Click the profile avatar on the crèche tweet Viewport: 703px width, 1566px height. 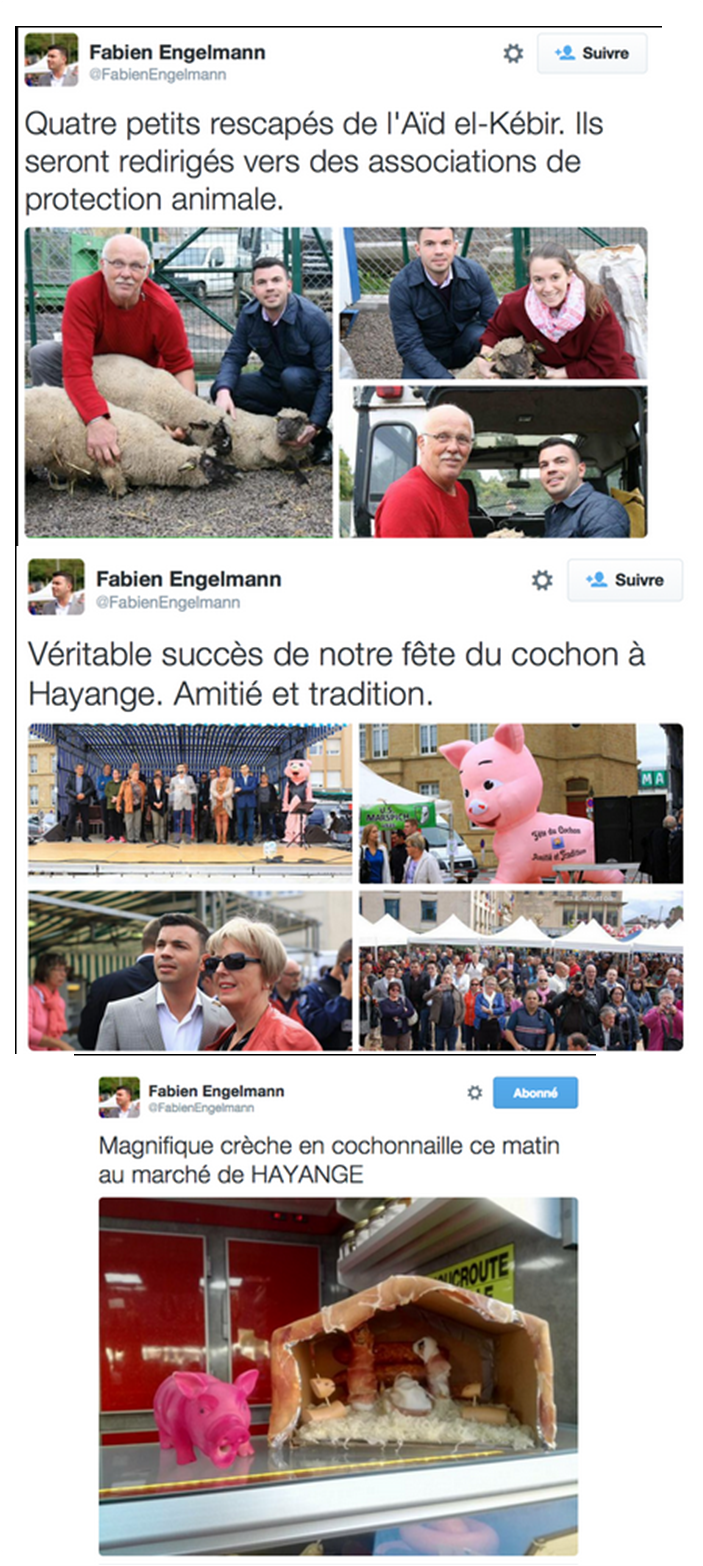(x=119, y=1097)
